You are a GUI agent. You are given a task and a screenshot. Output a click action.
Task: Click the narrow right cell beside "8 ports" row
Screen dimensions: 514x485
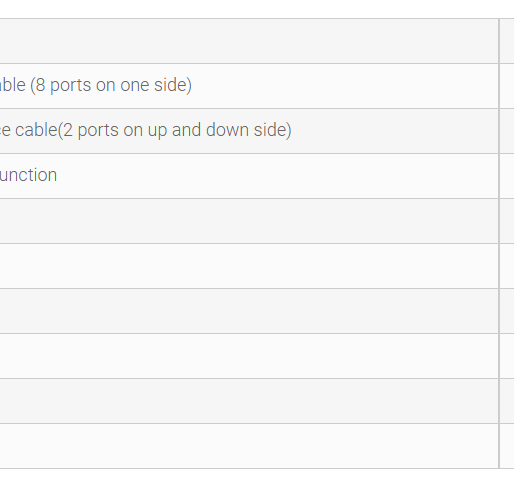point(507,86)
